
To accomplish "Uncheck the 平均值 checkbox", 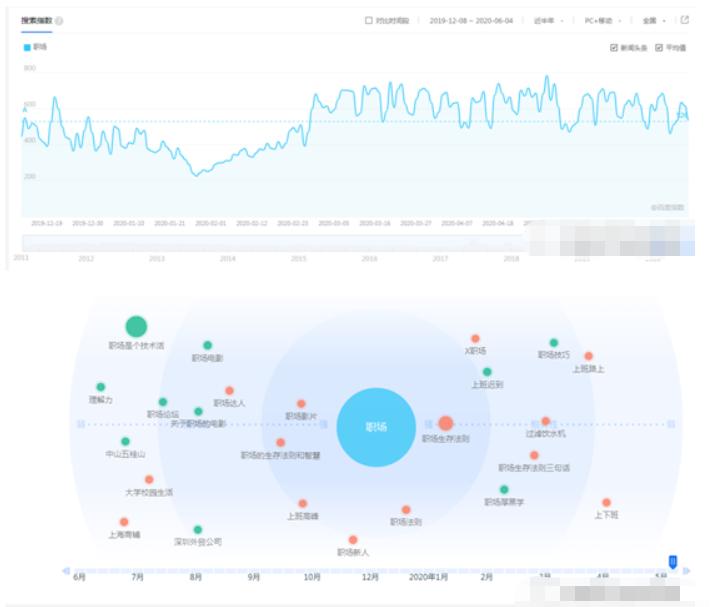I will tap(658, 48).
